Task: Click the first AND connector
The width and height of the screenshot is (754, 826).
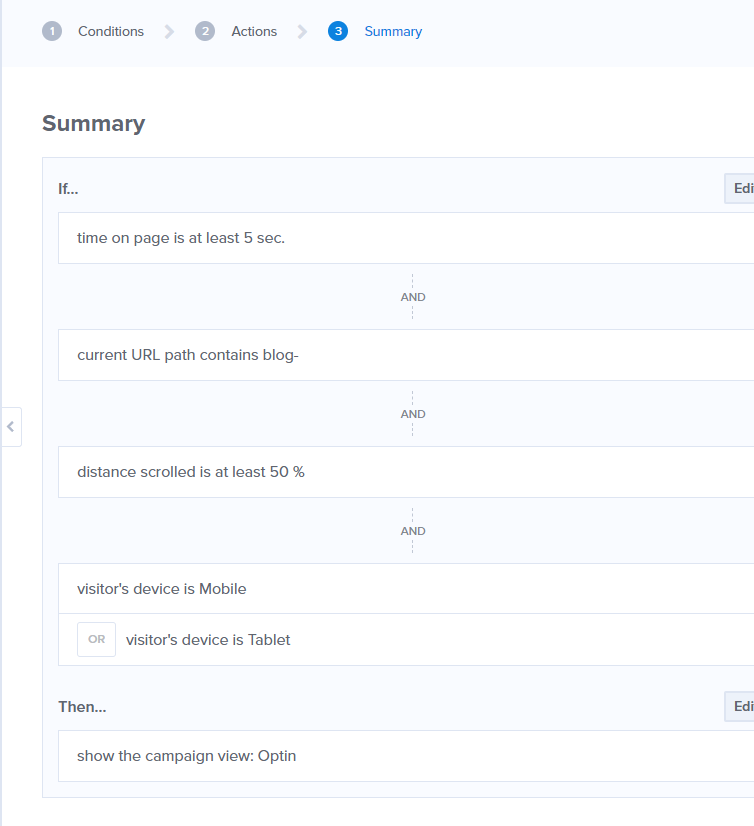Action: point(413,297)
